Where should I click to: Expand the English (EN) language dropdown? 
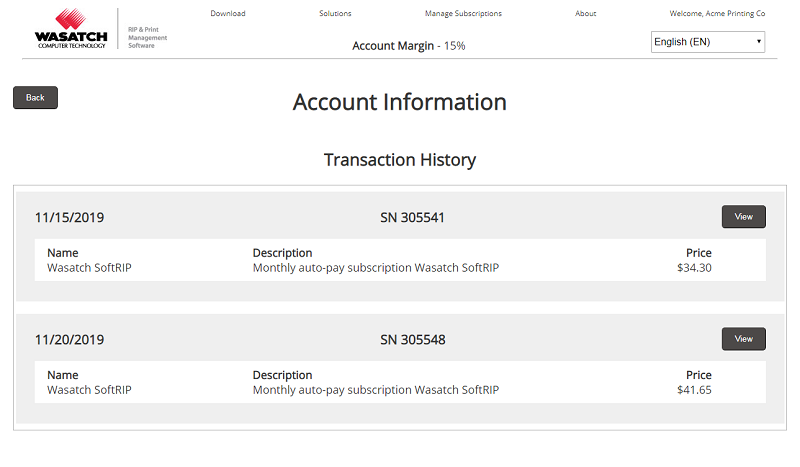(708, 42)
